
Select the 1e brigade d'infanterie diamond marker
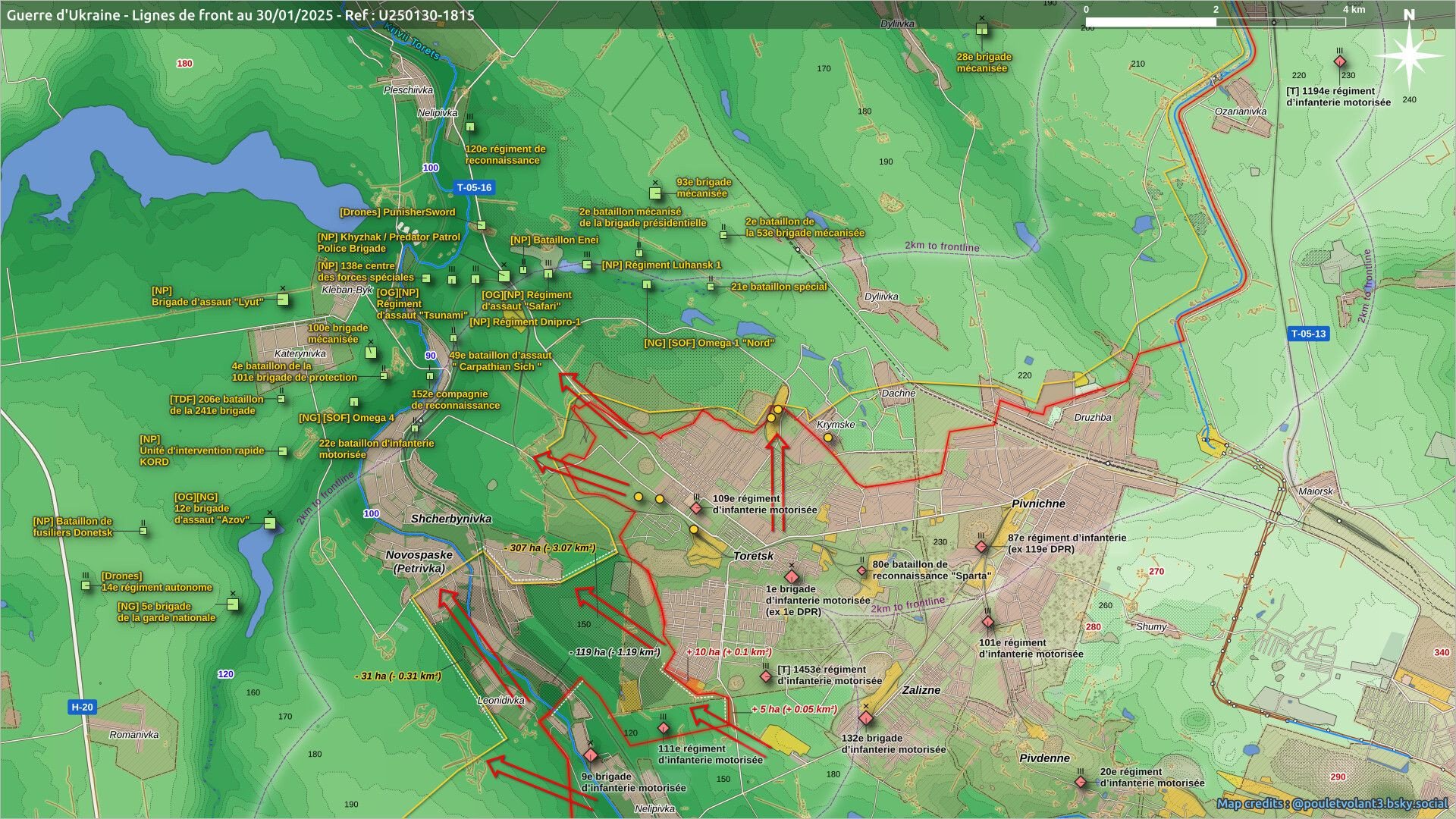(792, 576)
